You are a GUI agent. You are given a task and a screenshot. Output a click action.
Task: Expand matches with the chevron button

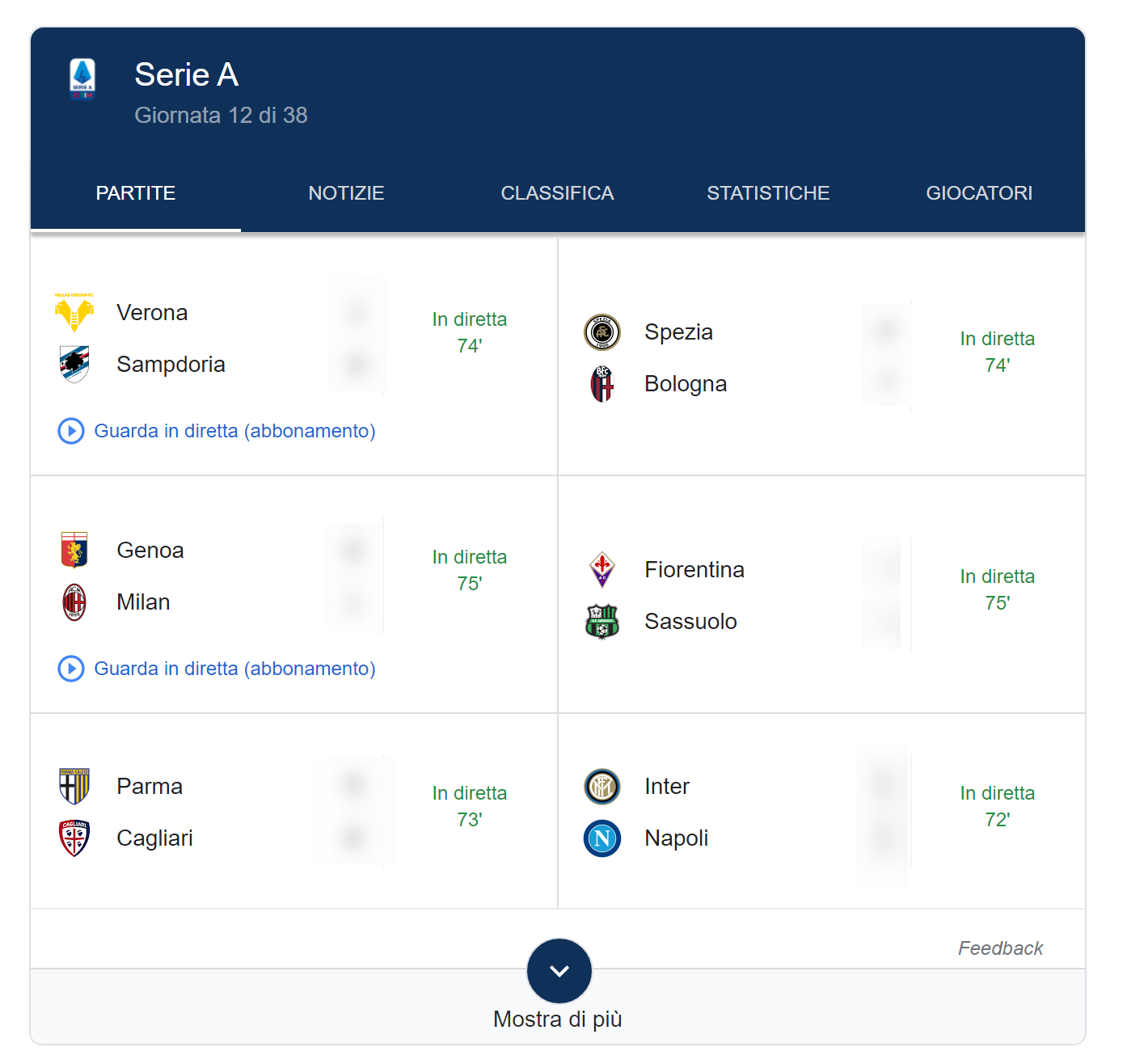coord(559,971)
